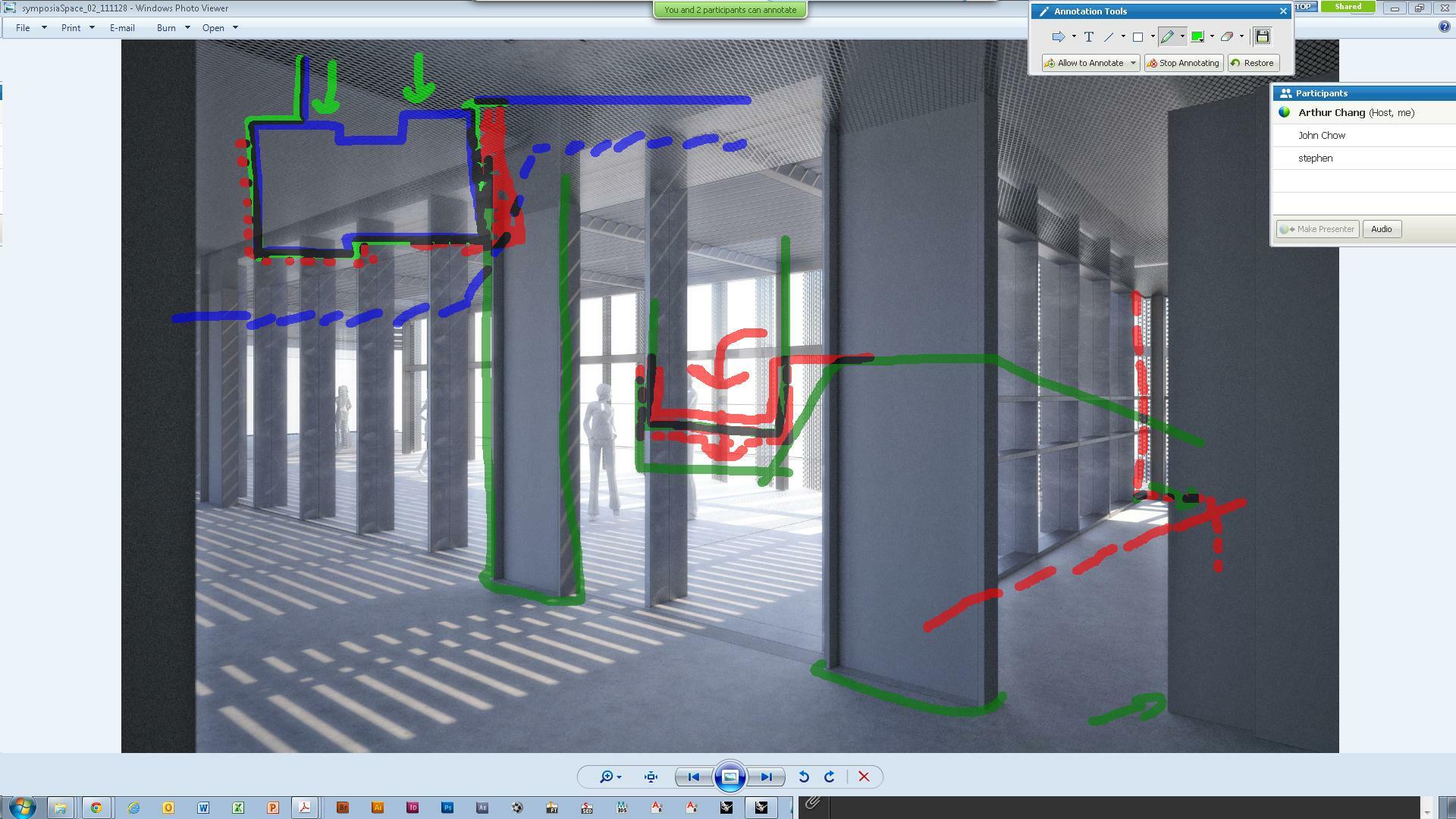The image size is (1456, 819).
Task: Close the Annotation Tools panel
Action: point(1283,11)
